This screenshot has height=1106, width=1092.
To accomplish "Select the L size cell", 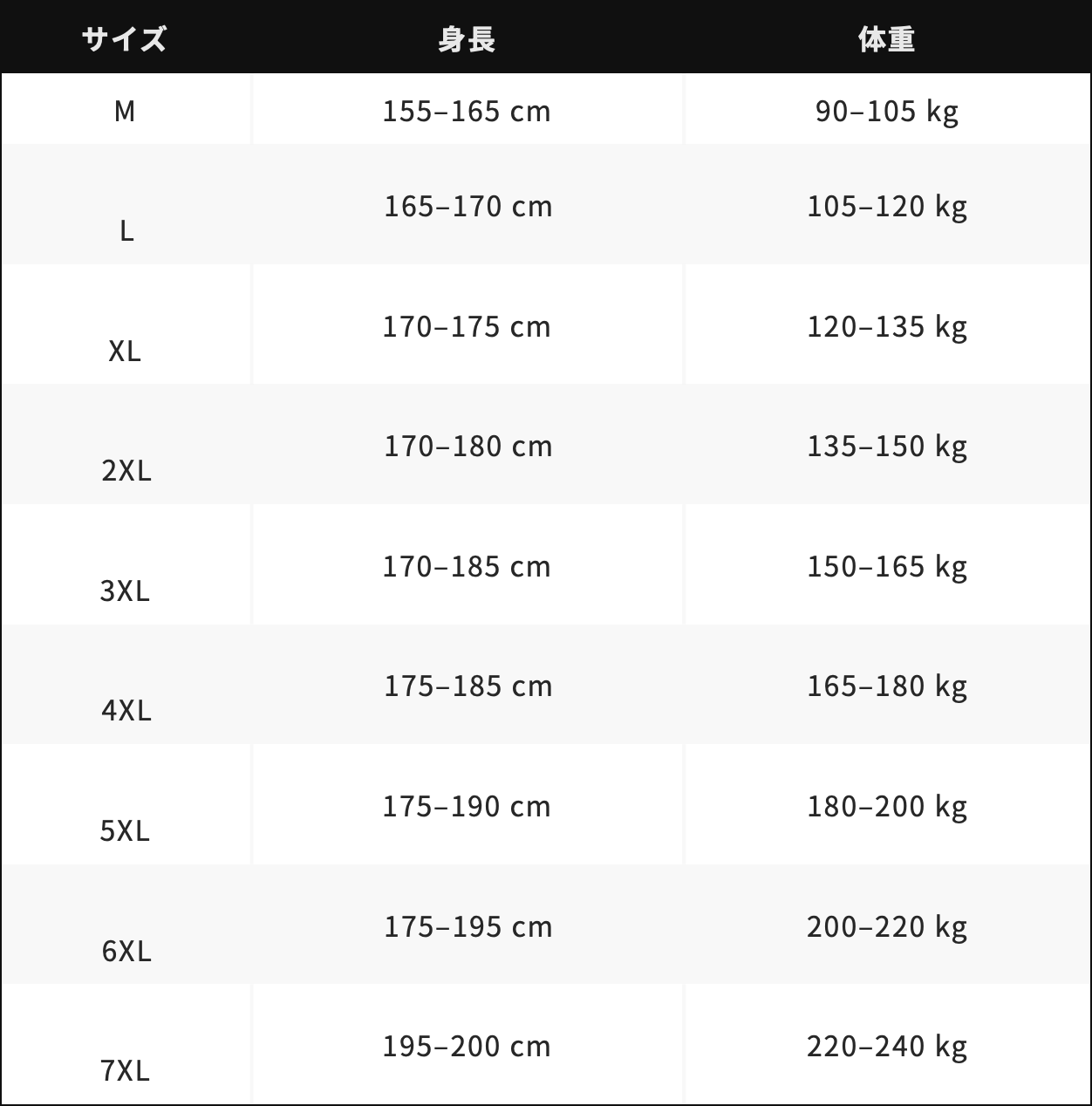I will [x=126, y=230].
